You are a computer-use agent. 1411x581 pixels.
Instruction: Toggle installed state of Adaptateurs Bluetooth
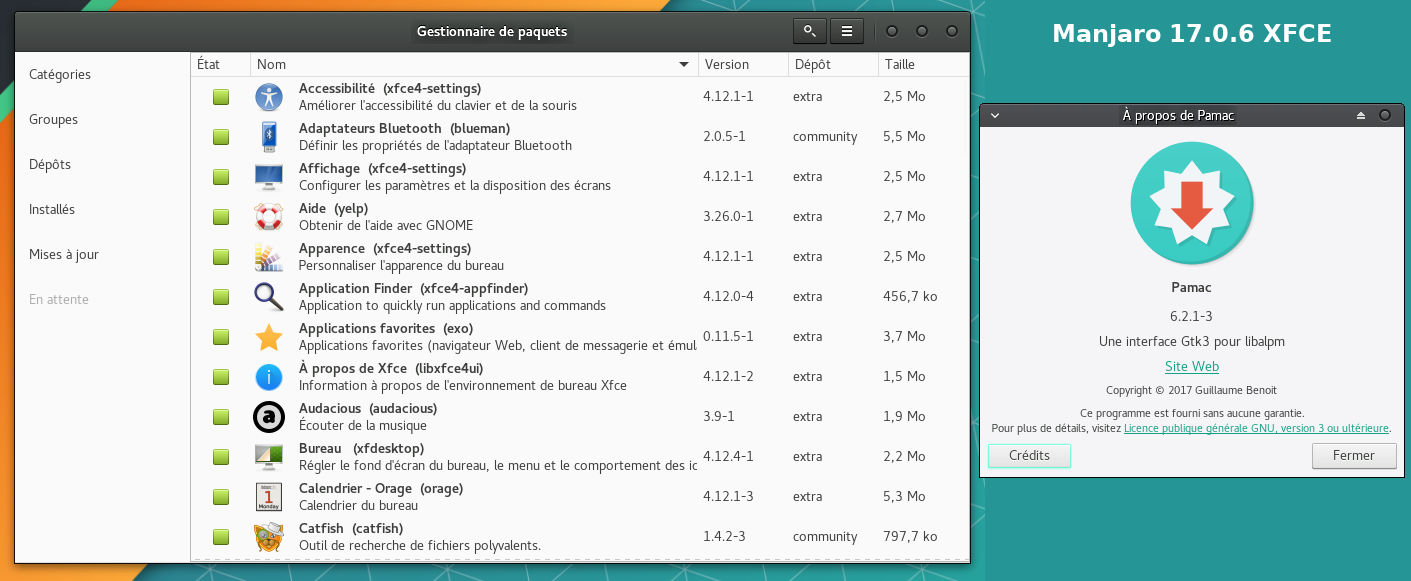click(x=221, y=137)
